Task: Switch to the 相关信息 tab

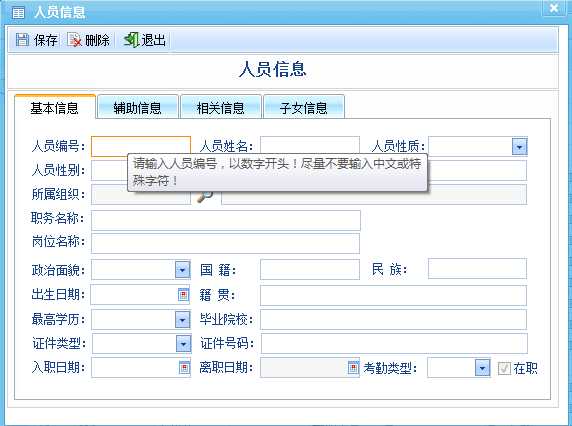Action: tap(221, 107)
